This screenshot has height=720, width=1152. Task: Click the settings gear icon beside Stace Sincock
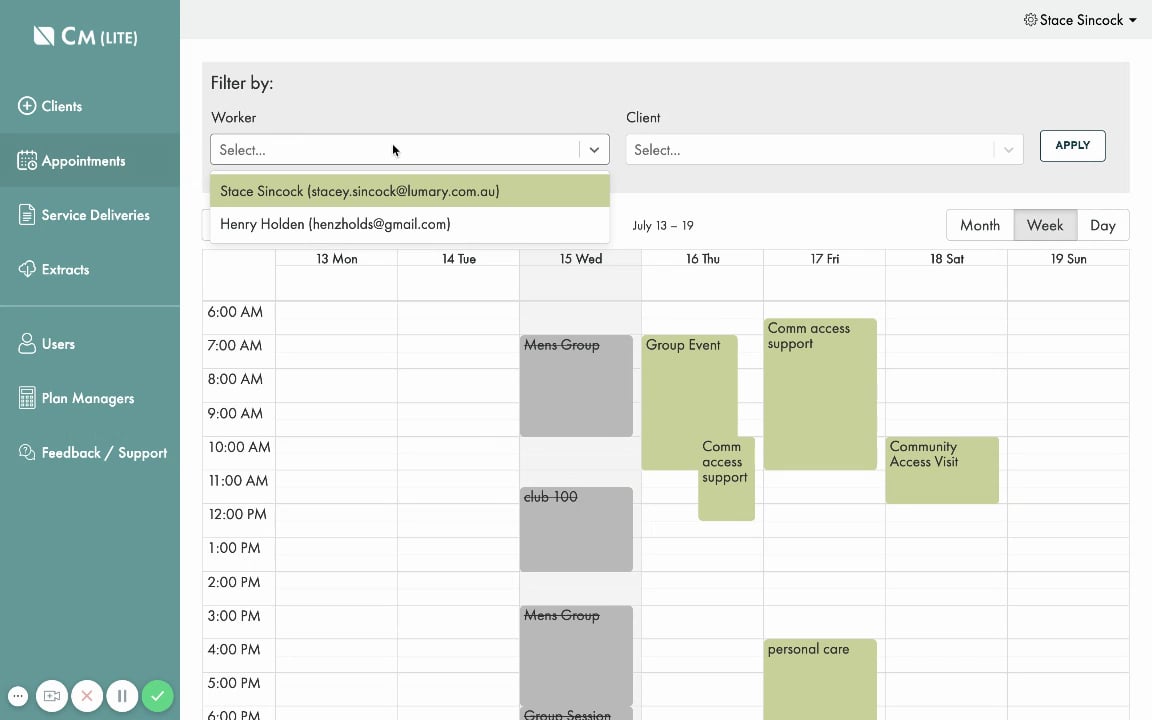tap(1030, 20)
